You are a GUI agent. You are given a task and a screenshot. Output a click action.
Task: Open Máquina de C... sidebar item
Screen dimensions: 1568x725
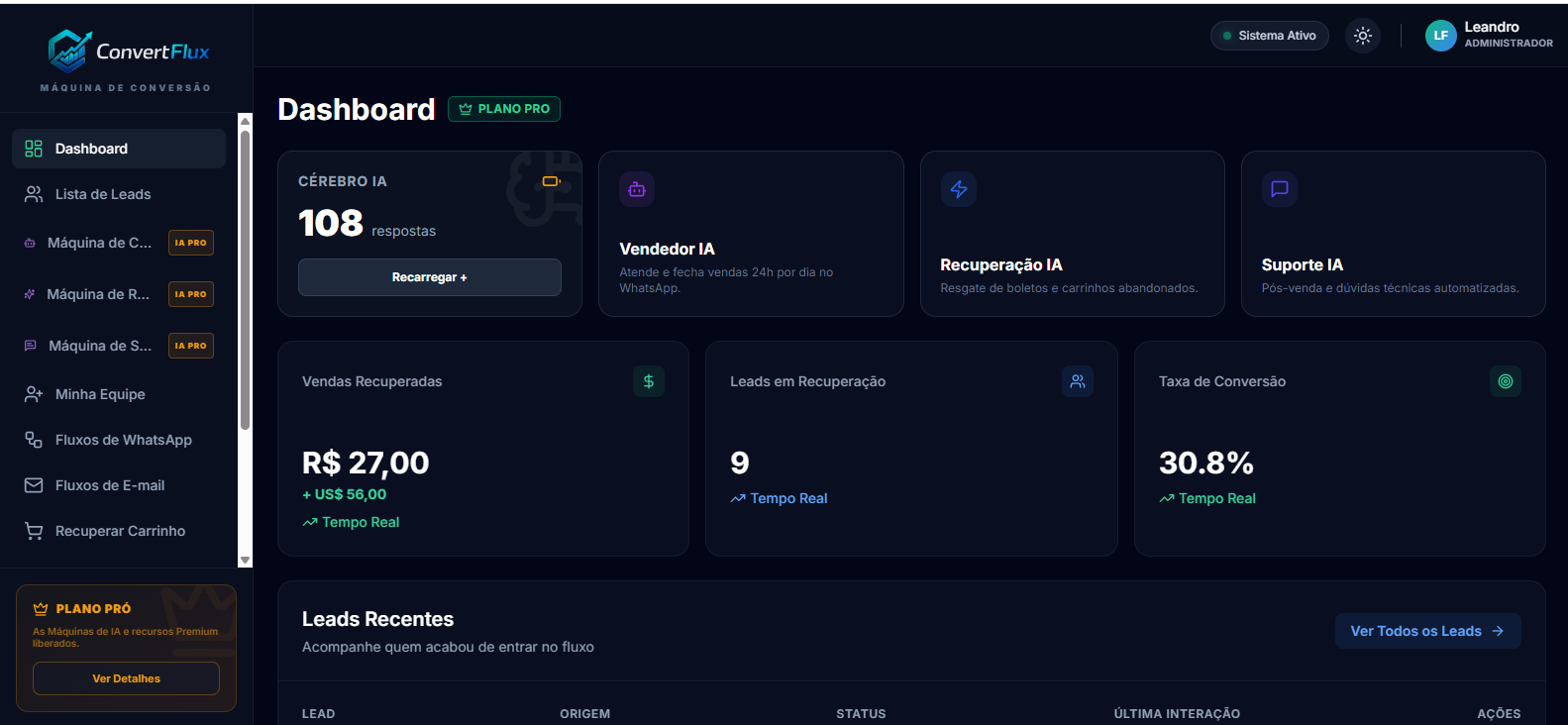pyautogui.click(x=119, y=243)
